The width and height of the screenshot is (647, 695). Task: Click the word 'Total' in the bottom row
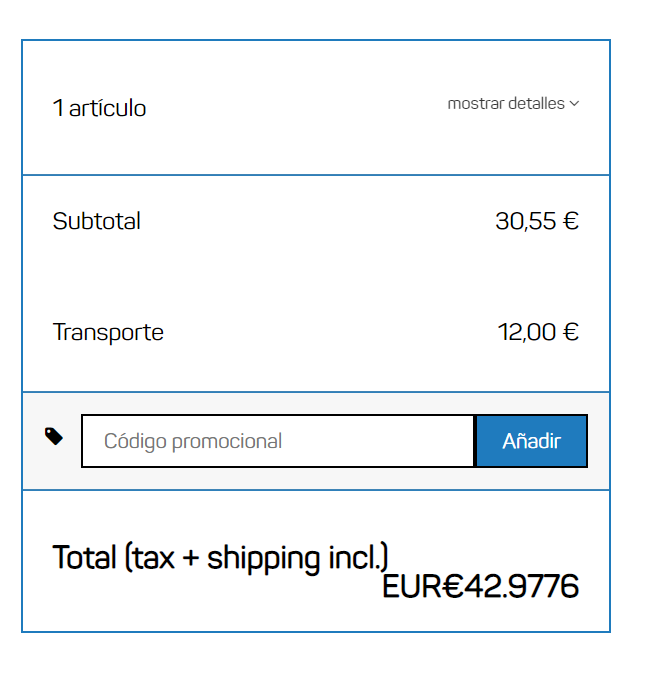(84, 557)
